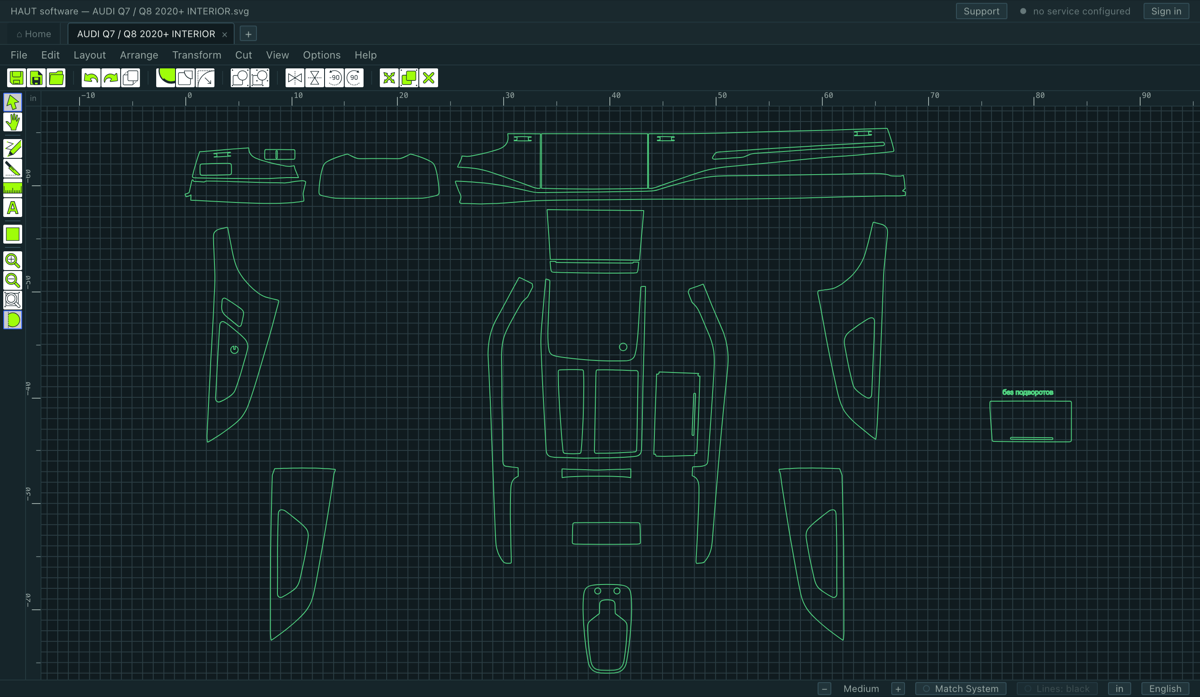Select the rectangle shape tool
1200x697 pixels.
point(12,234)
